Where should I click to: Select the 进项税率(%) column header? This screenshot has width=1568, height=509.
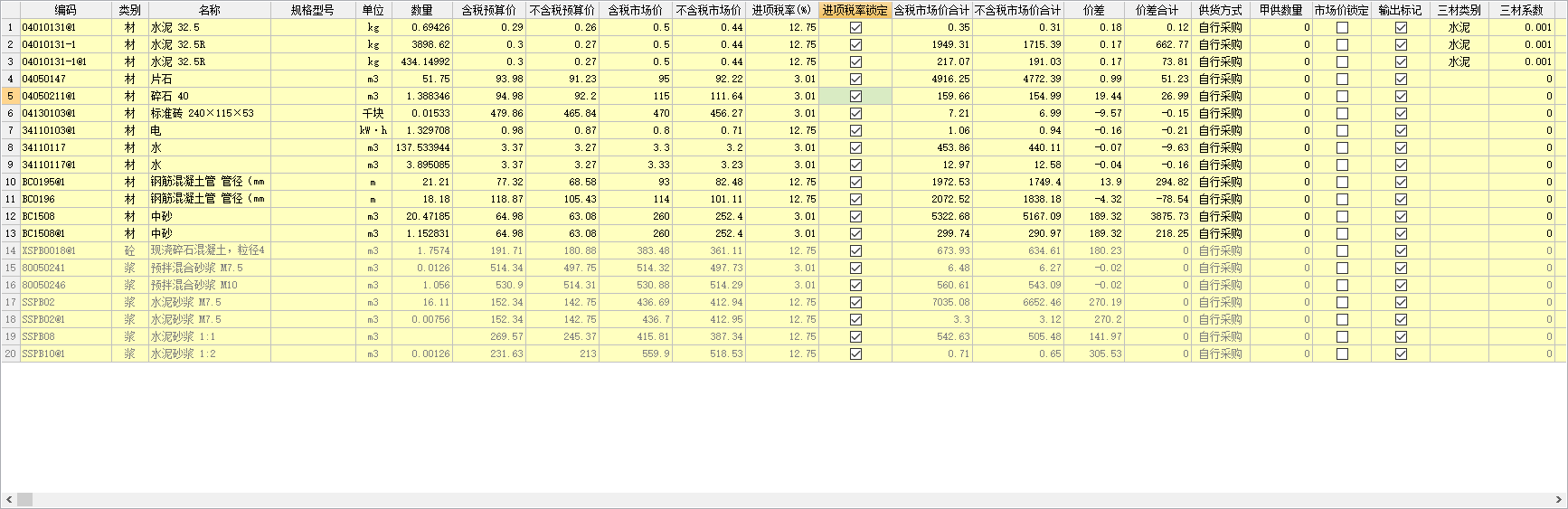coord(782,10)
